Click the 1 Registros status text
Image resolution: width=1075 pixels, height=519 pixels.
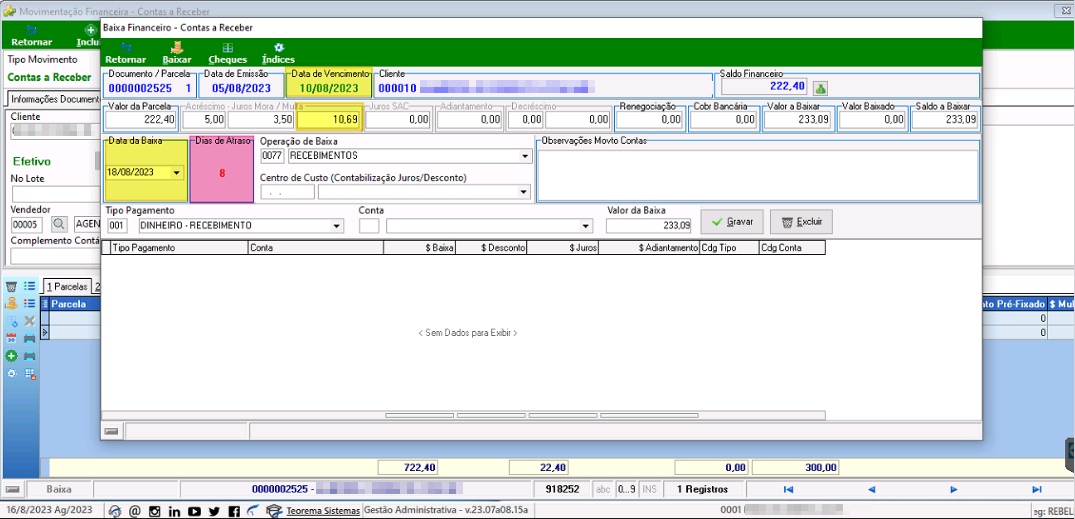tap(702, 490)
